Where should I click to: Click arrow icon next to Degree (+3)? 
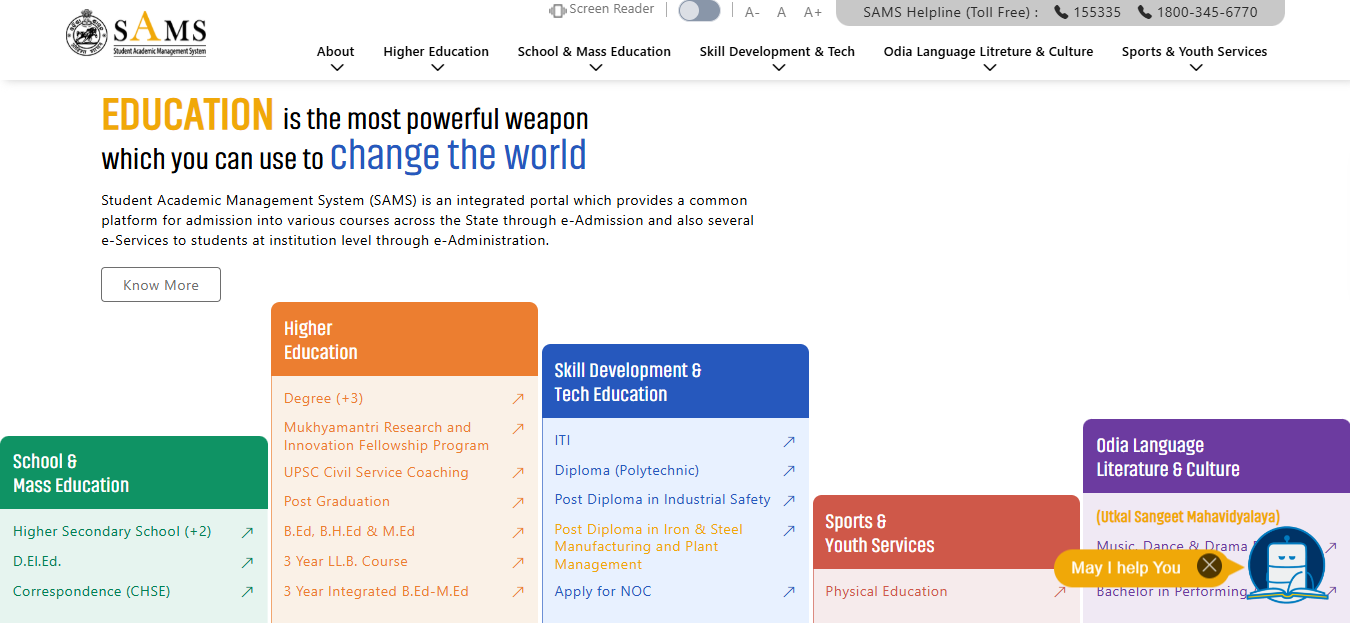(518, 399)
